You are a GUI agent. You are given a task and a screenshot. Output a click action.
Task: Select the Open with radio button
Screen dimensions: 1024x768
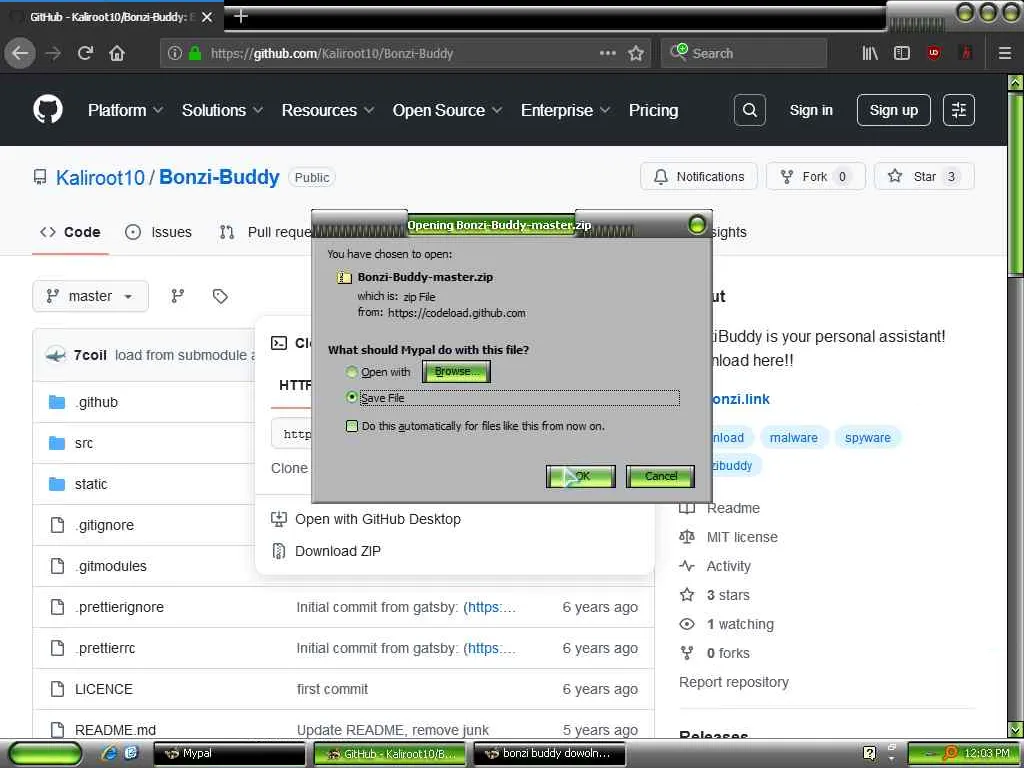coord(351,372)
